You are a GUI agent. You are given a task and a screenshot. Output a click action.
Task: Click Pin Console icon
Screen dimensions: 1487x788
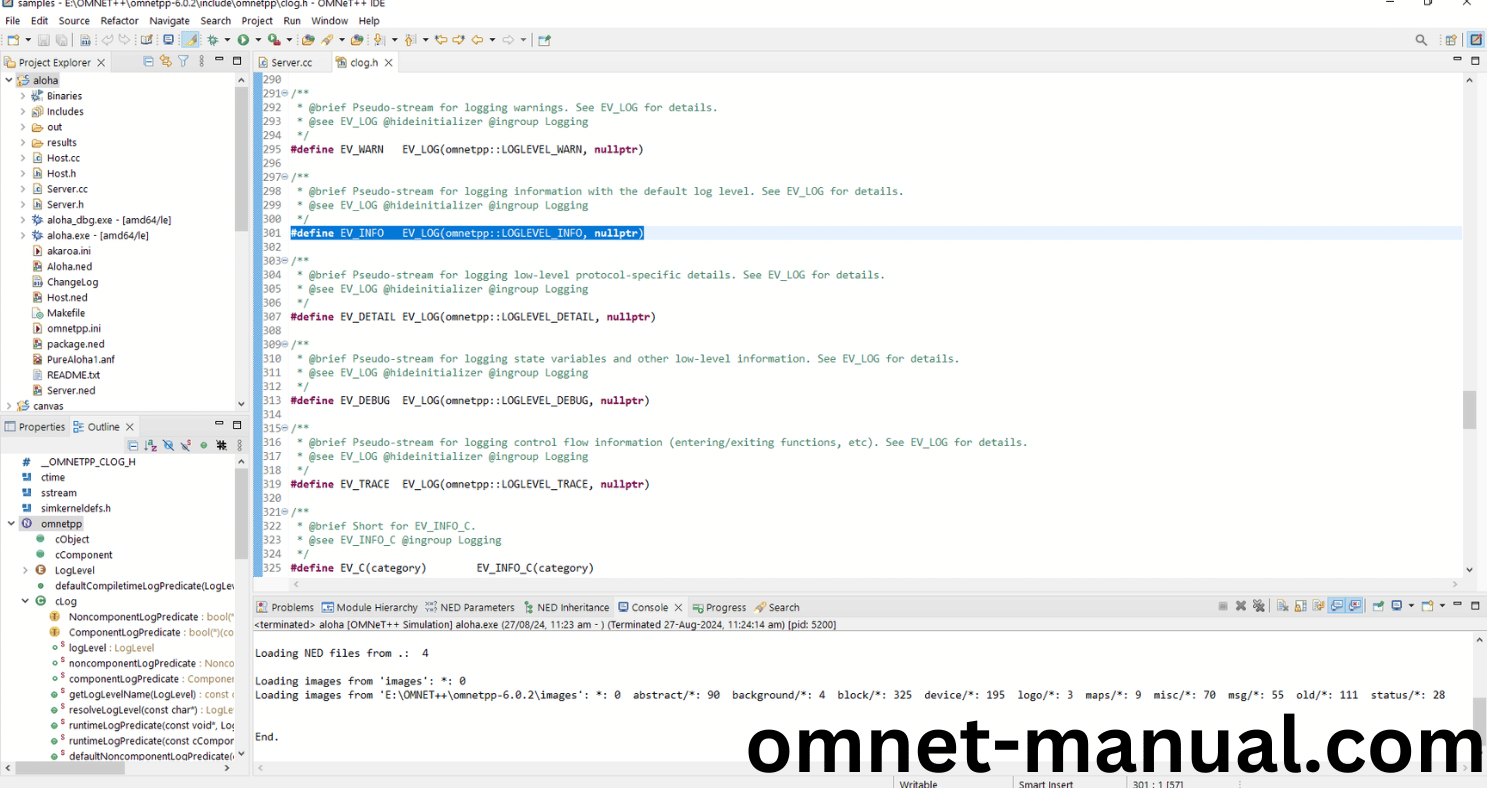[1378, 606]
